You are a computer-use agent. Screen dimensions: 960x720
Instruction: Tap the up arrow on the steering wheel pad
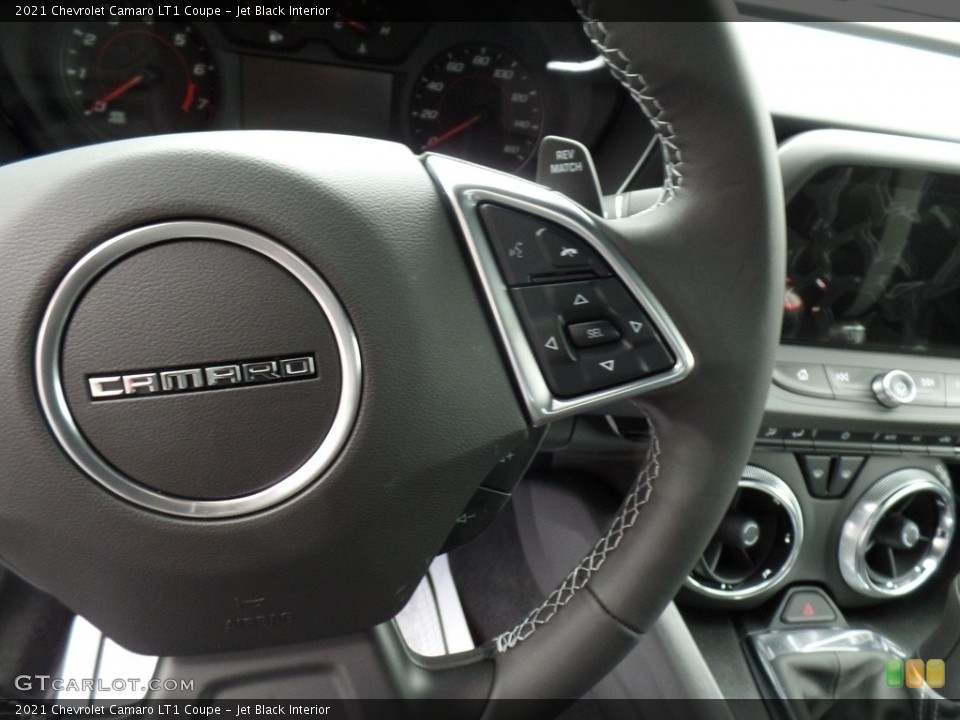(580, 299)
